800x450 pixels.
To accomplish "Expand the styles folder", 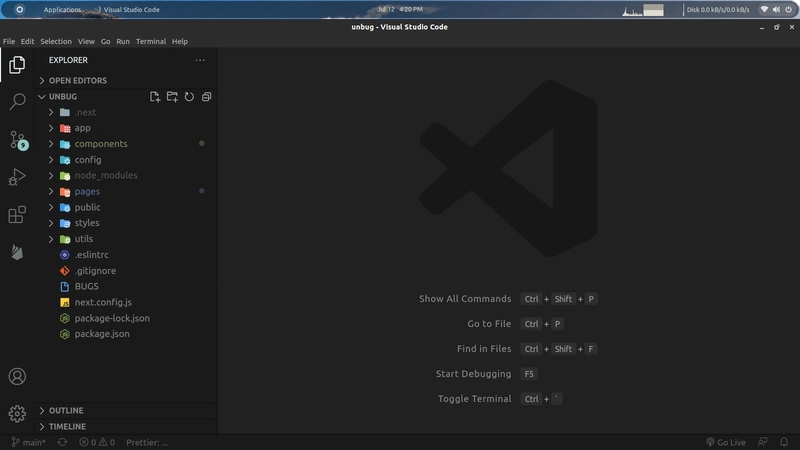I will pos(126,223).
